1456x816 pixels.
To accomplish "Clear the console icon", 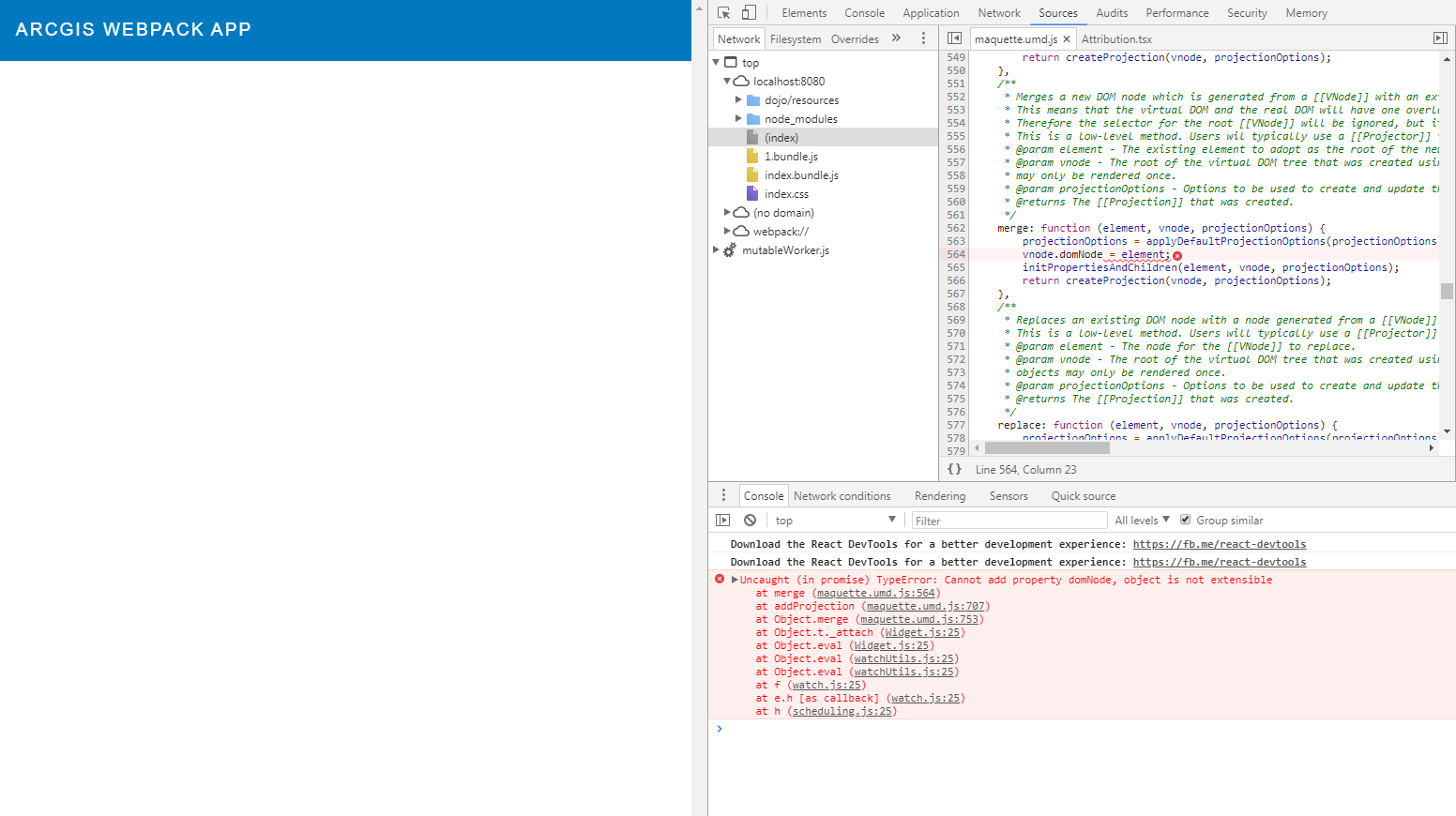I will (750, 521).
